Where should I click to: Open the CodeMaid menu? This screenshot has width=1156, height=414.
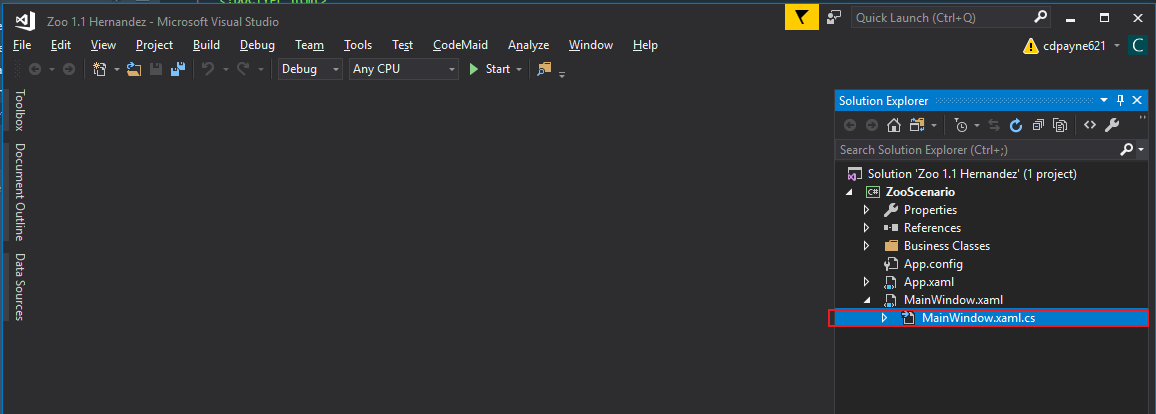[x=462, y=45]
